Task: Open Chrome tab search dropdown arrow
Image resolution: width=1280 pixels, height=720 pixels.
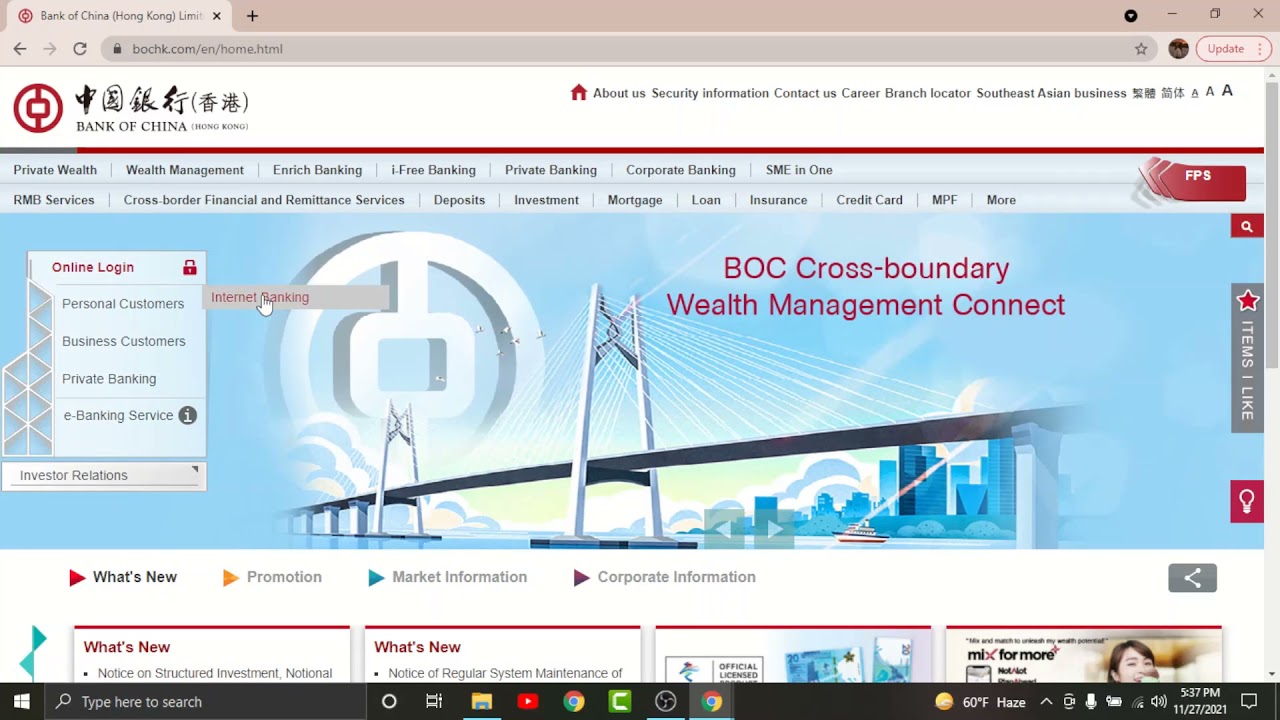Action: tap(1131, 16)
